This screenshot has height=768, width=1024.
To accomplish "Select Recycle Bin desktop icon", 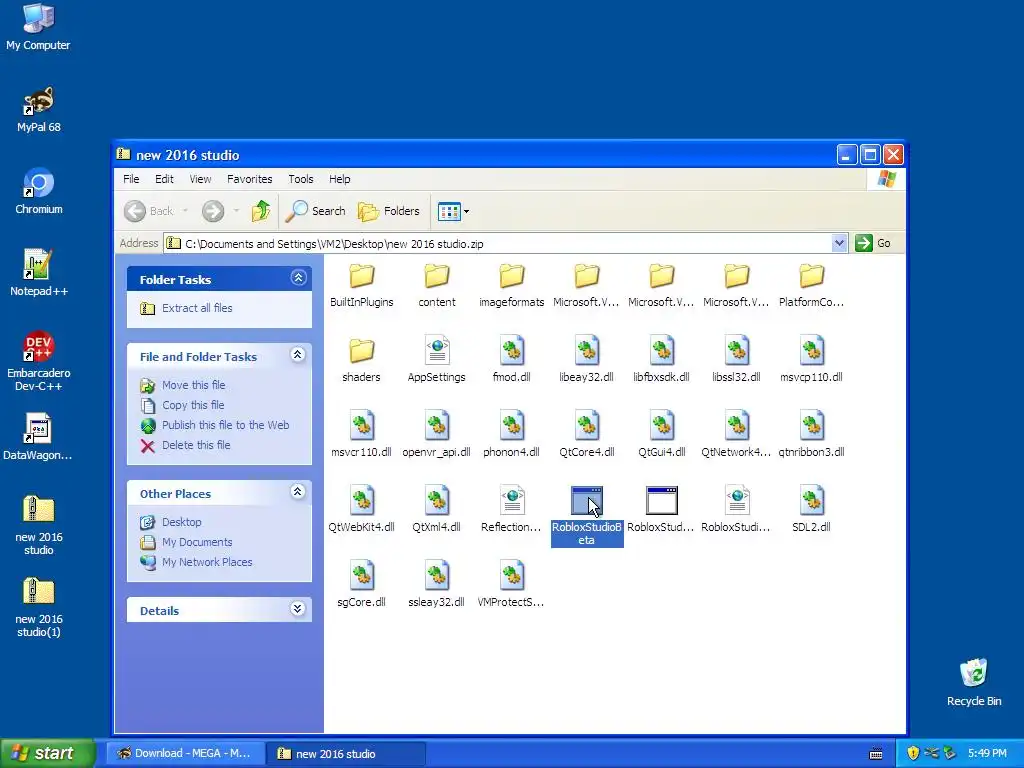I will [974, 682].
